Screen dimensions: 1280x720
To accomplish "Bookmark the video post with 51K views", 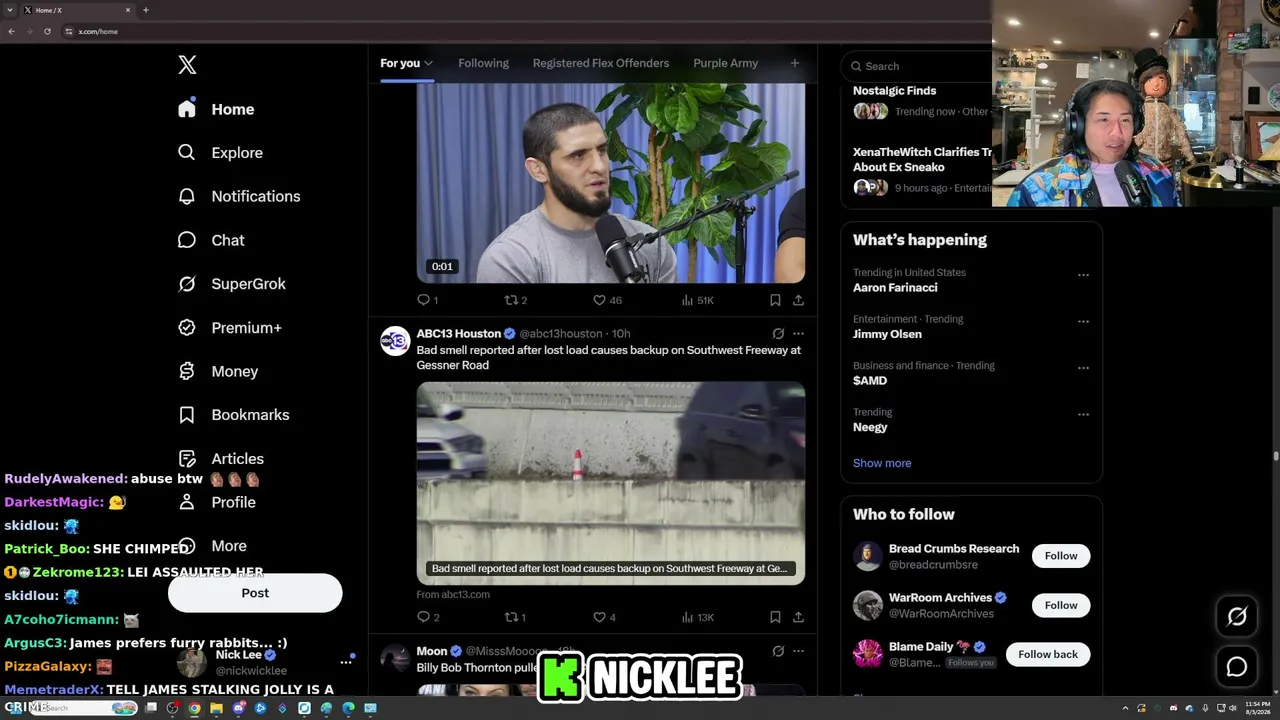I will (775, 300).
